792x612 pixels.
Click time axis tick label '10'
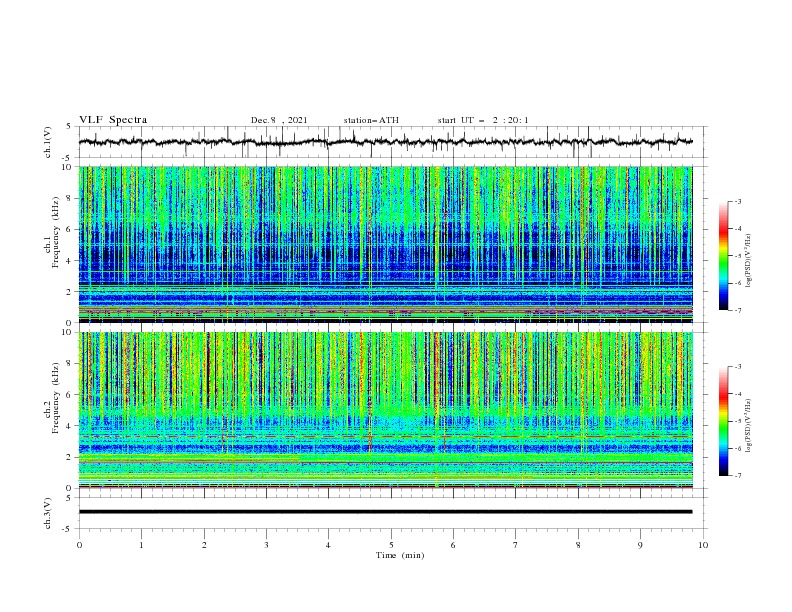point(703,545)
